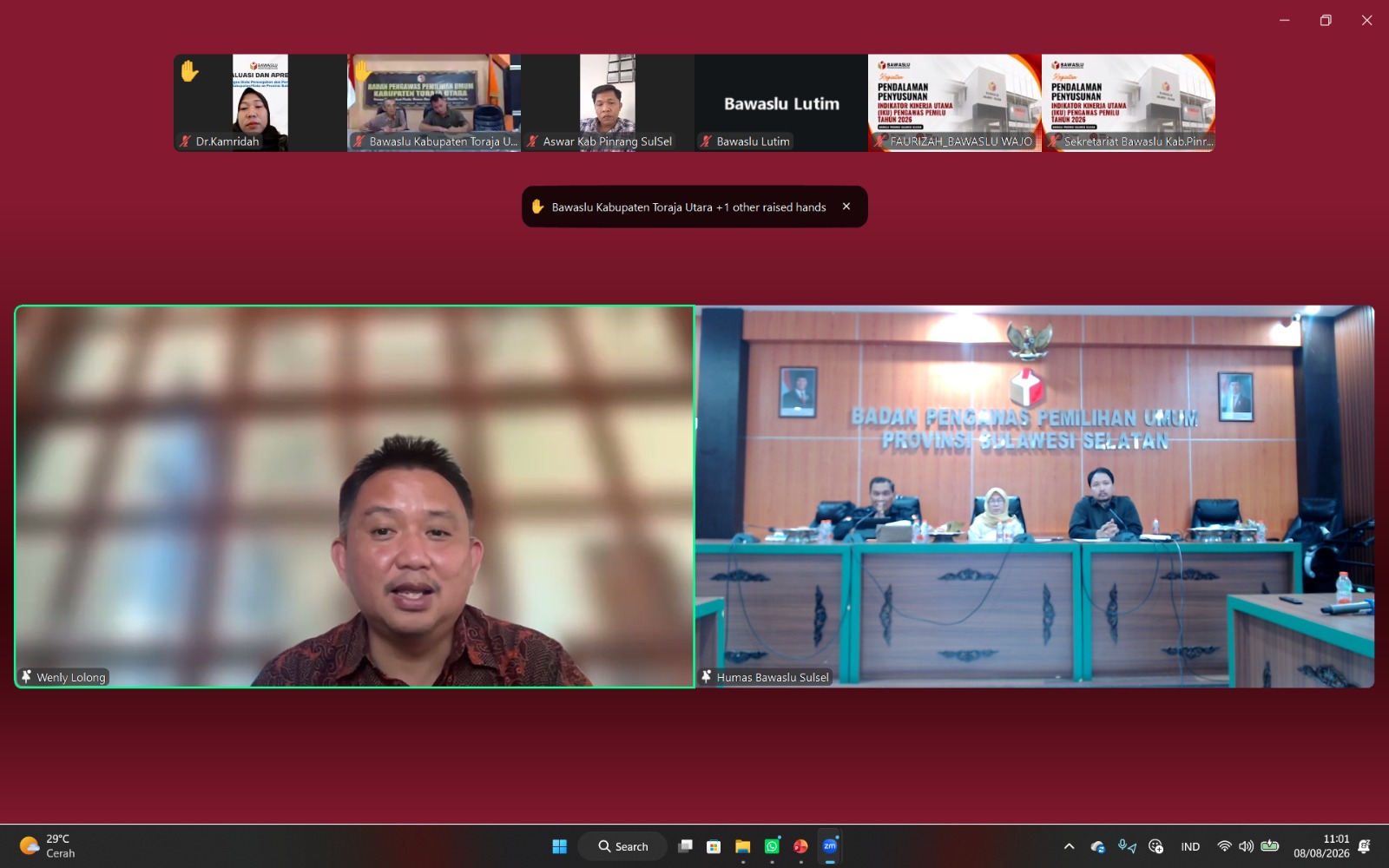
Task: Click the pin icon beside Wenly Lolong
Action: 27,677
